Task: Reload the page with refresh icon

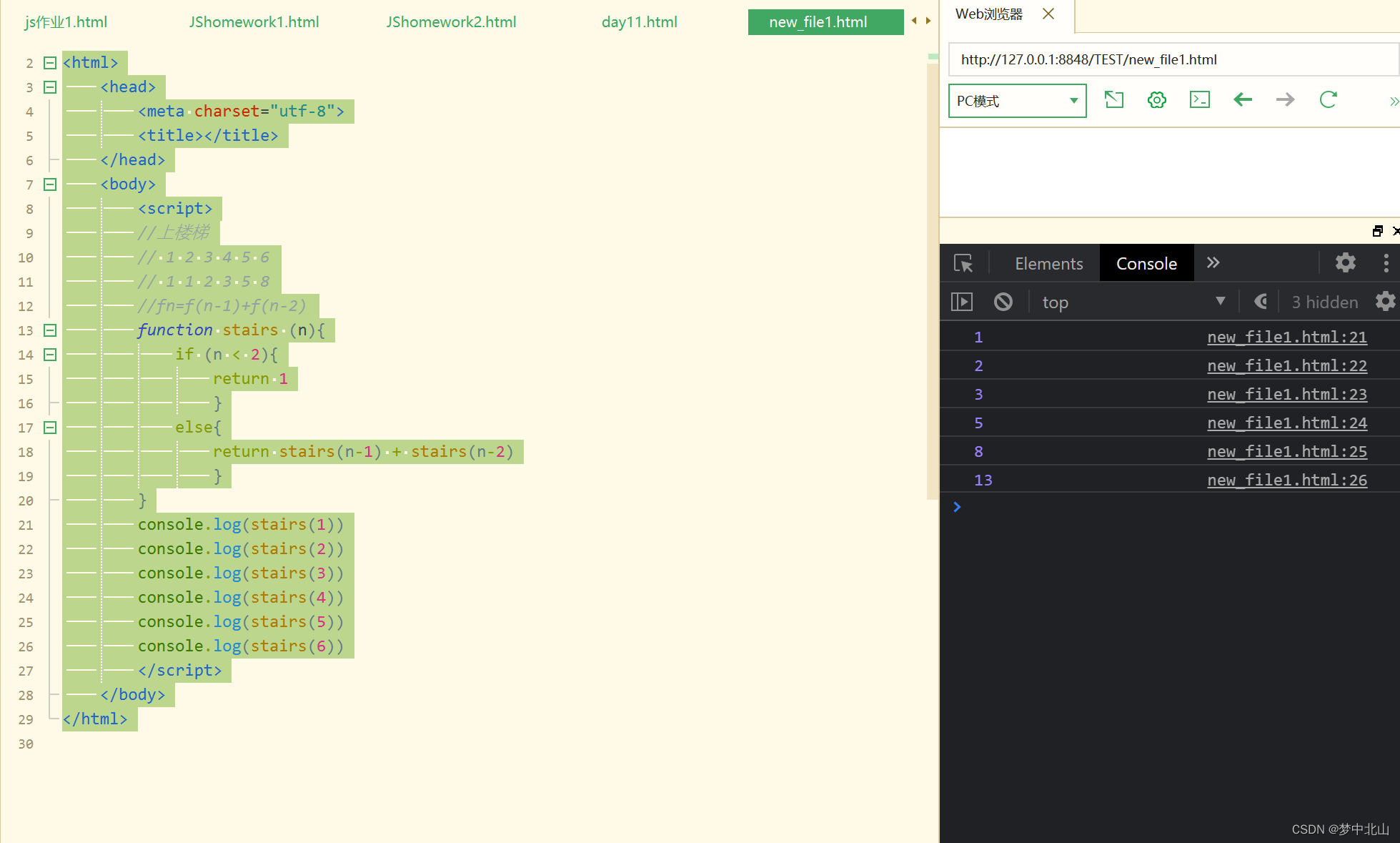Action: [x=1329, y=99]
